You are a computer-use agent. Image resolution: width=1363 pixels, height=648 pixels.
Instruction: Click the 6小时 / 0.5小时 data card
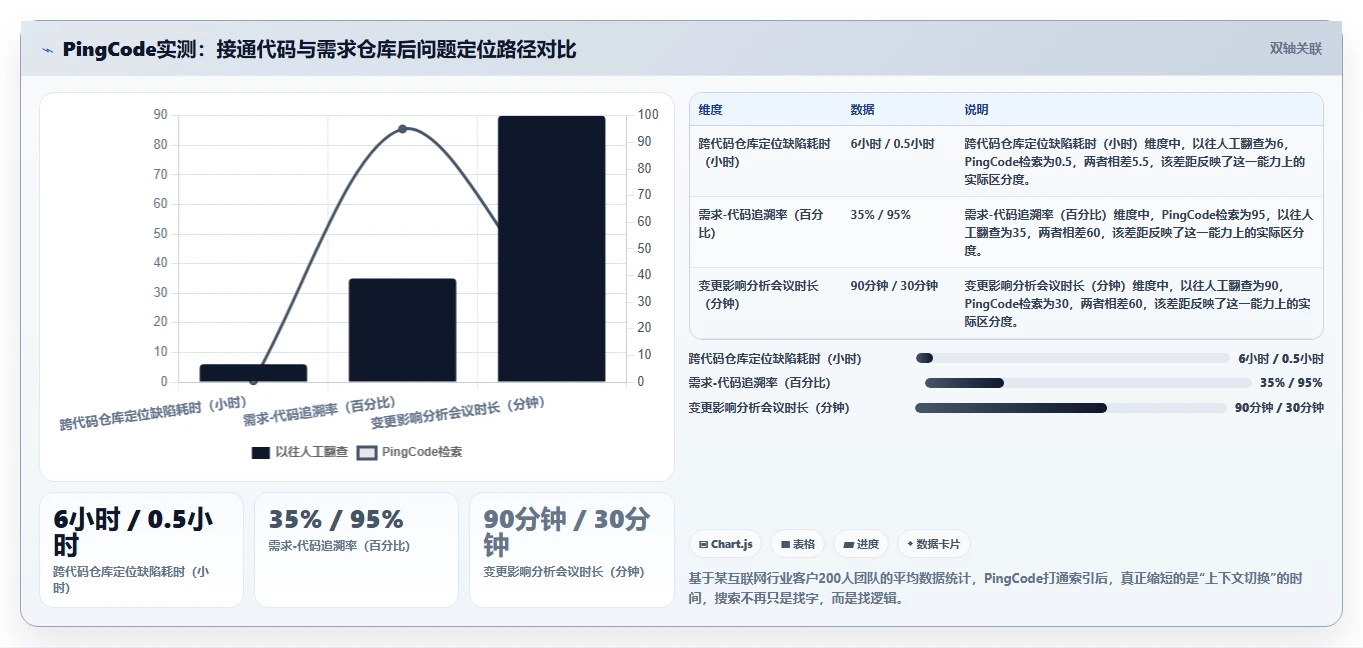coord(141,550)
